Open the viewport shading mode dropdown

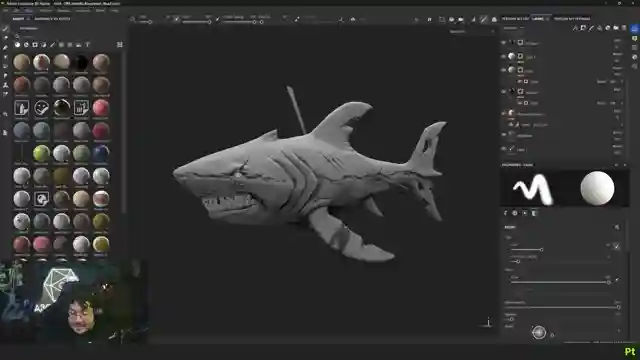(x=472, y=31)
